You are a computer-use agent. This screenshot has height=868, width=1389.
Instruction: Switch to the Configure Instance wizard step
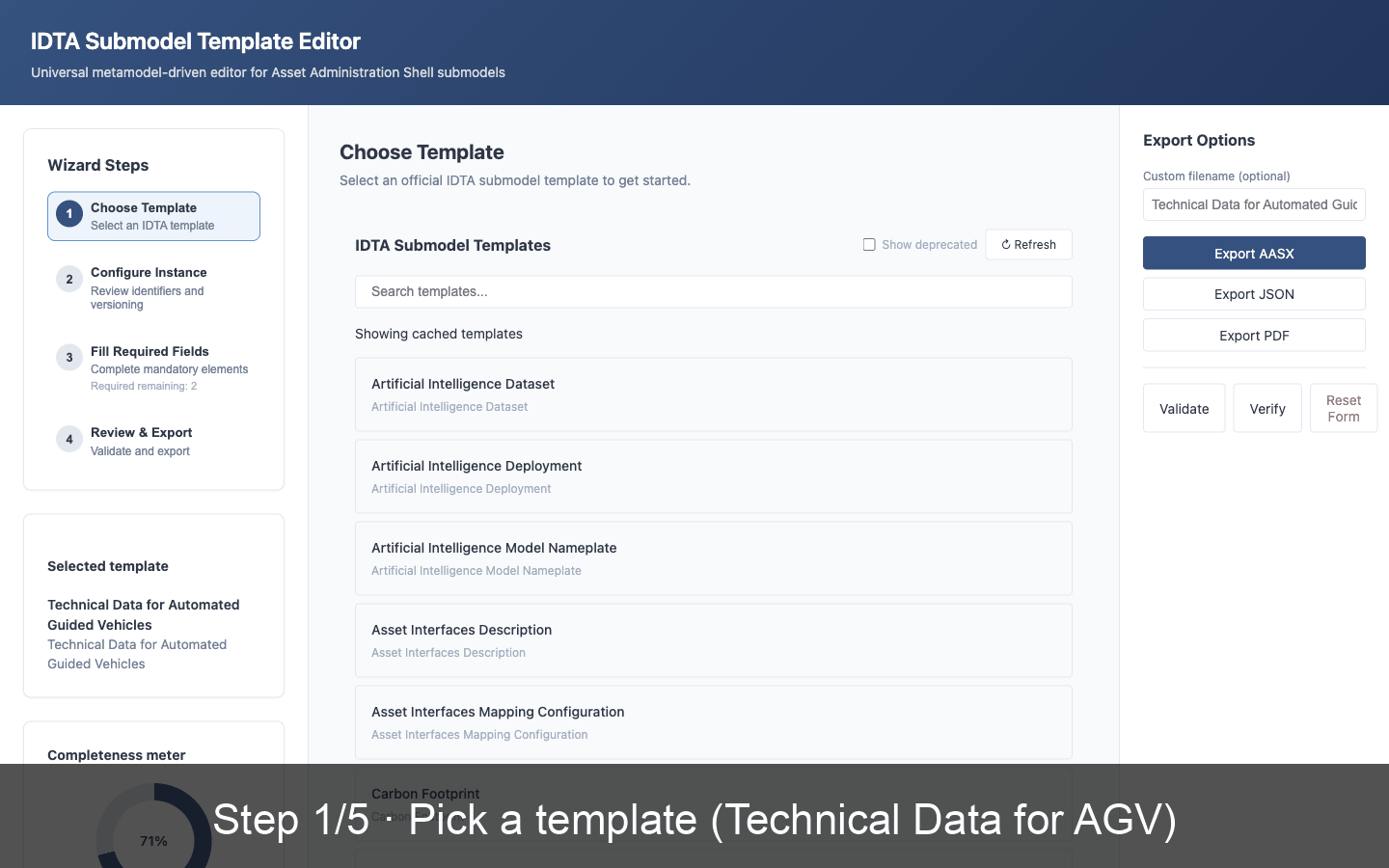coord(154,287)
